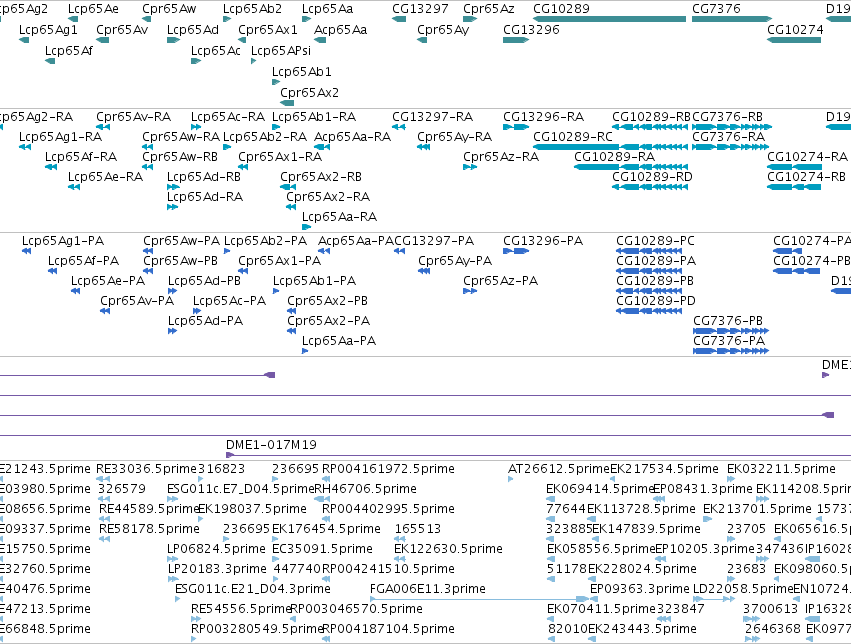
Task: Open the Cpr65Az-PA protein label
Action: tap(500, 281)
